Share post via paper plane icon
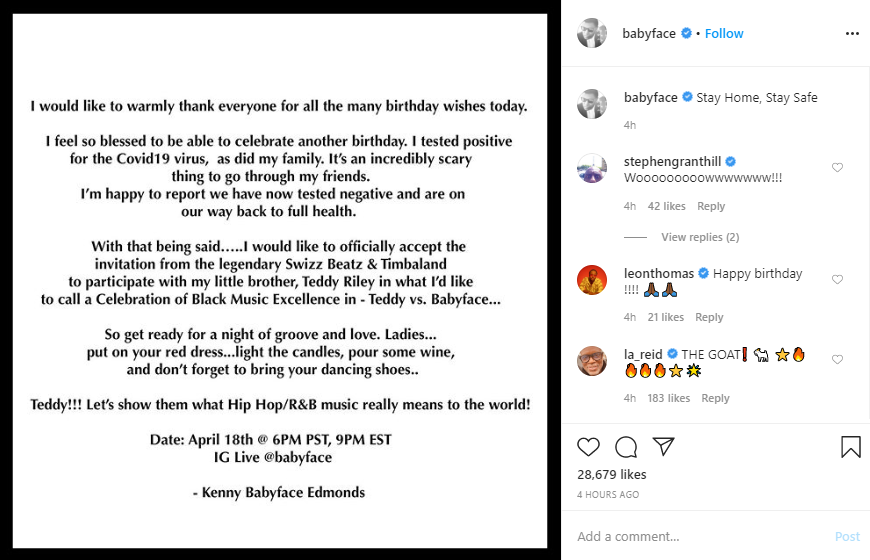Image resolution: width=870 pixels, height=560 pixels. [x=662, y=447]
